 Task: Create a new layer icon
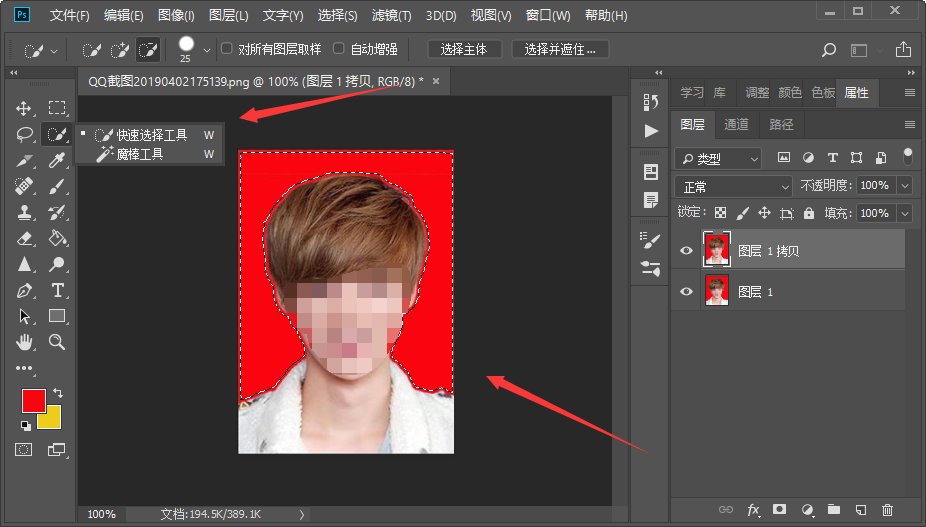[860, 510]
